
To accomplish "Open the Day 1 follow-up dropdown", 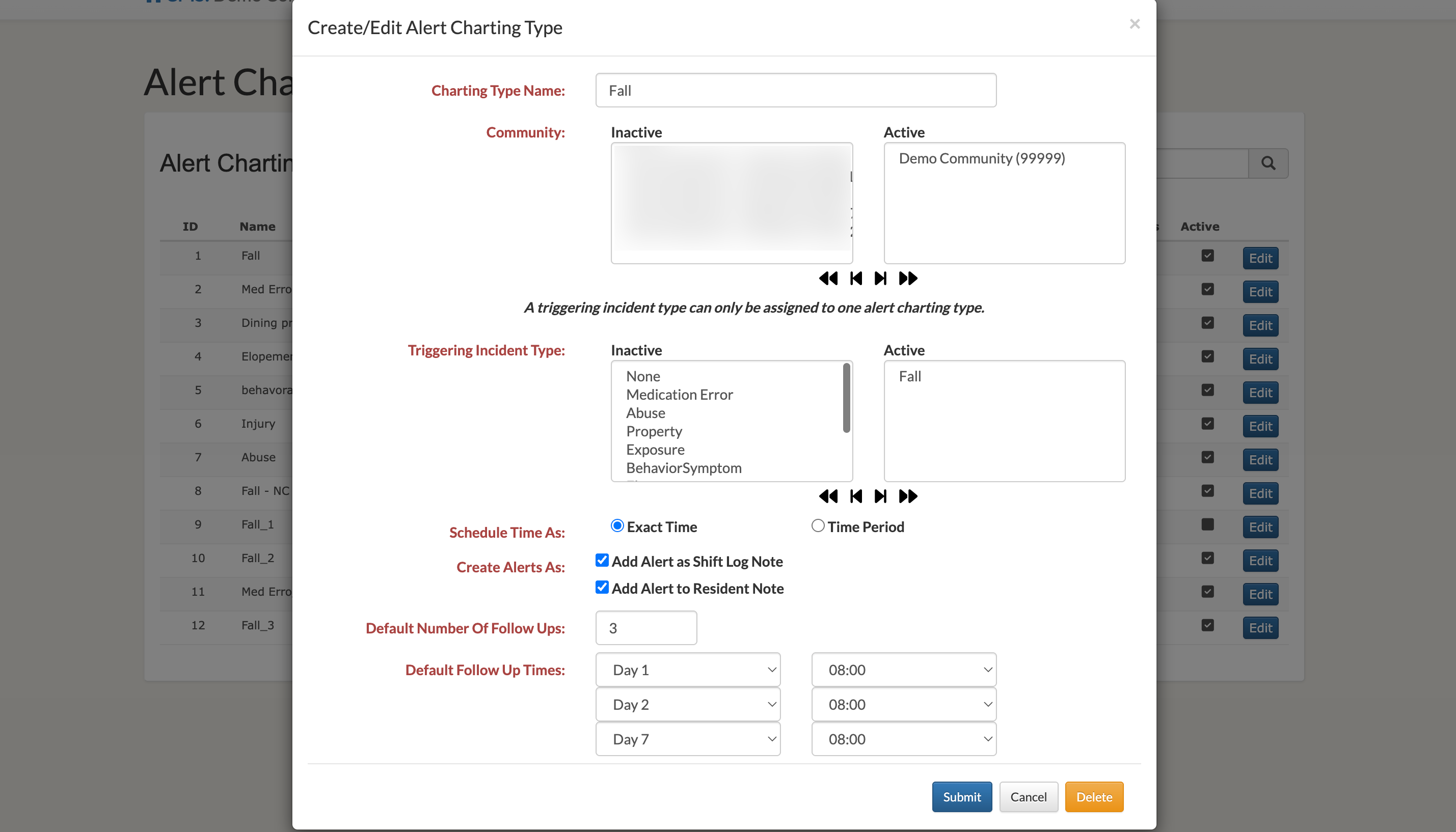I will 688,670.
